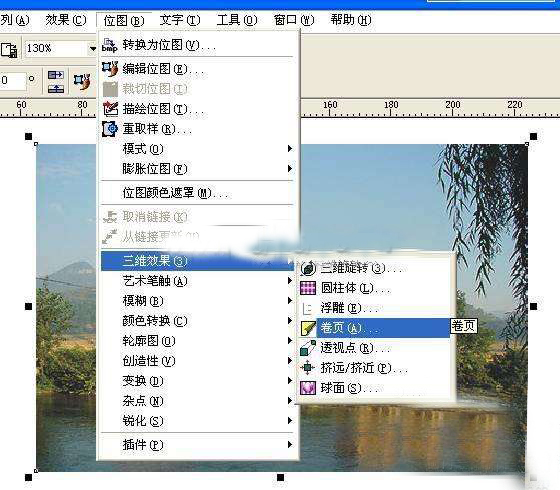Screen dimensions: 560x490
Task: Click the 描绘位图 icon in the menu
Action: click(x=110, y=109)
